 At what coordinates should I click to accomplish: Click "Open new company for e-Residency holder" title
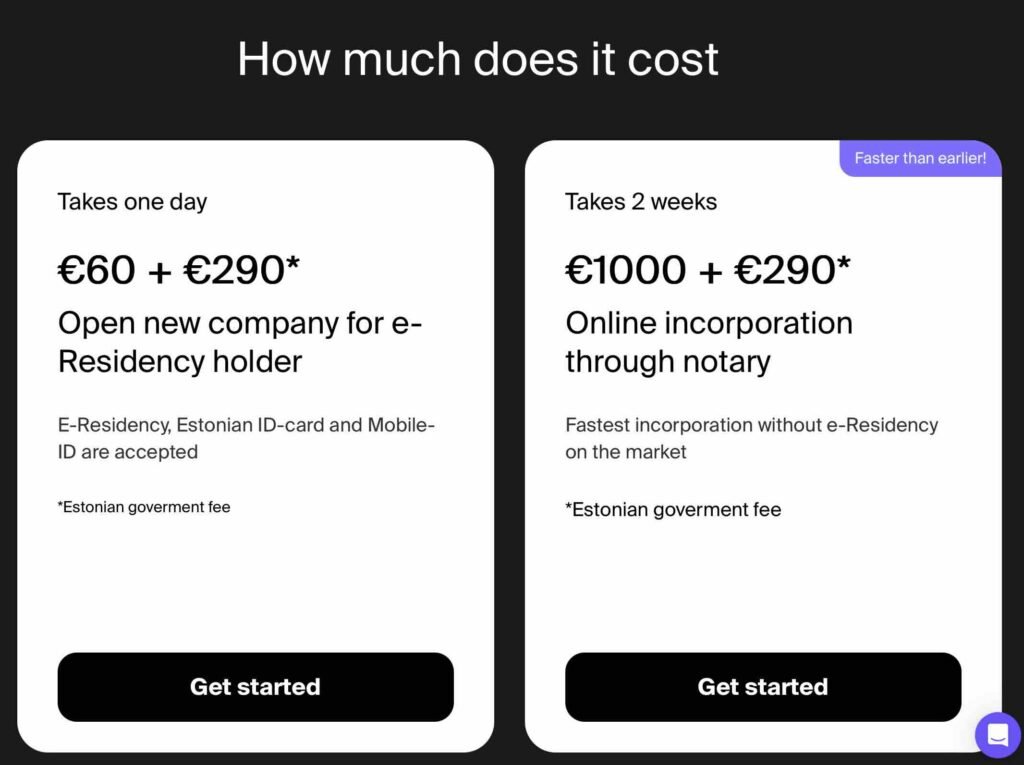click(240, 342)
